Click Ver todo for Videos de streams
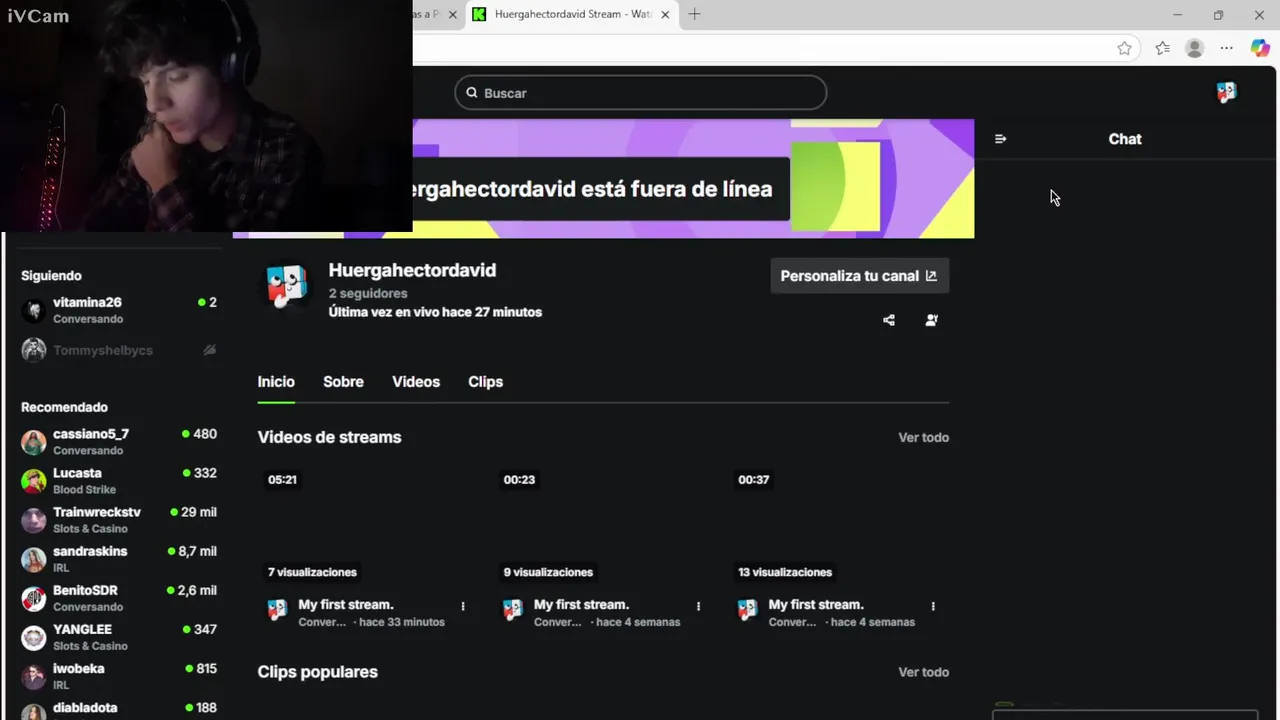Screen dimensions: 1280x720 923,438
